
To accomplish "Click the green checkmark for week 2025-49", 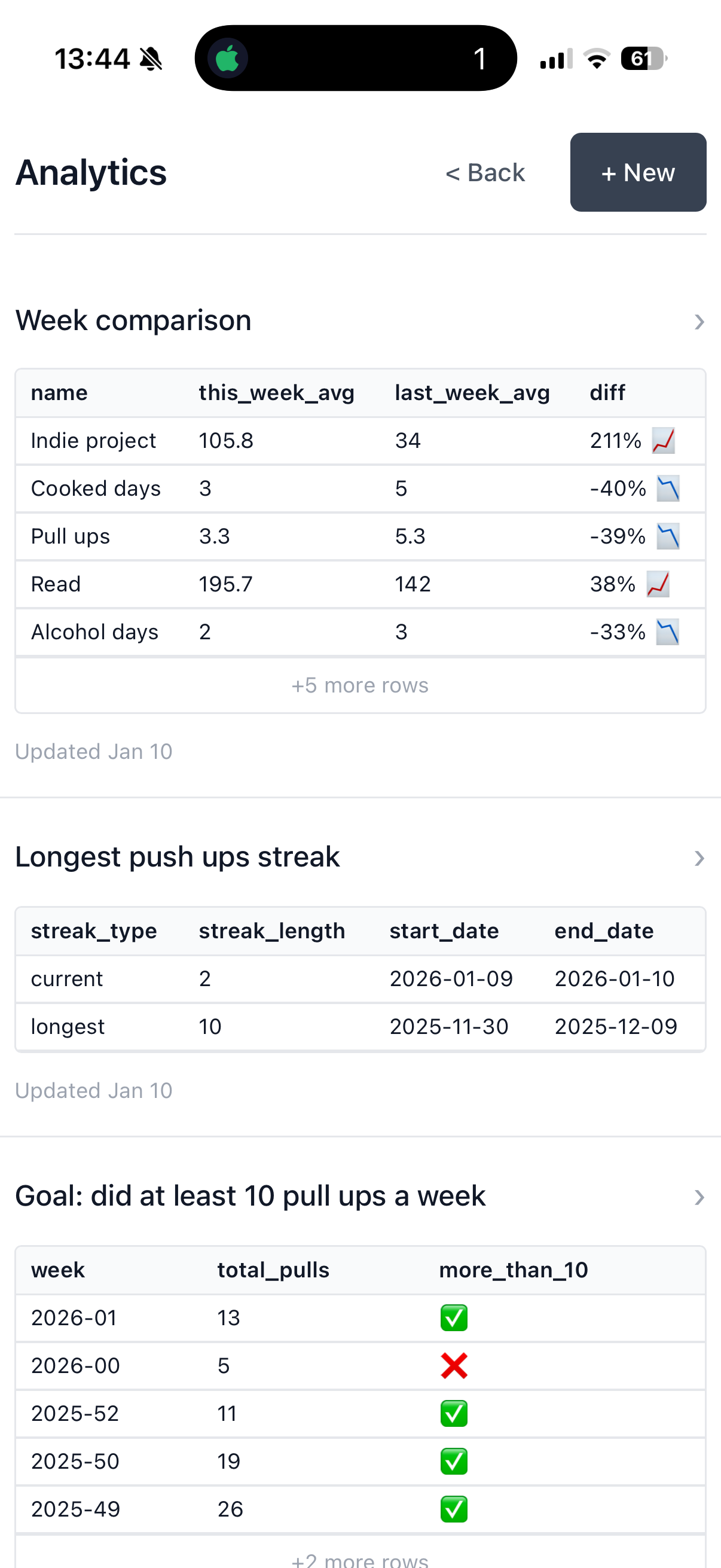I will pyautogui.click(x=454, y=1509).
